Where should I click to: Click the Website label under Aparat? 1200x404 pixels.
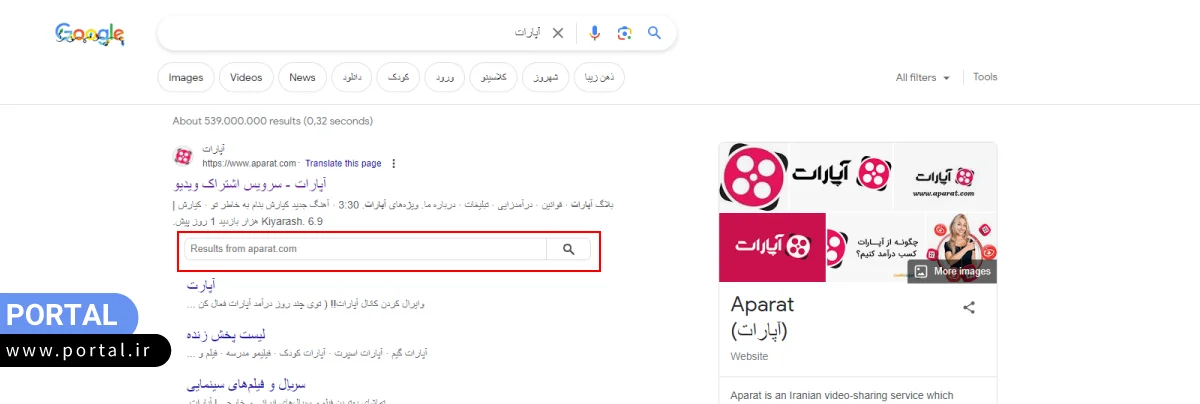pyautogui.click(x=750, y=356)
